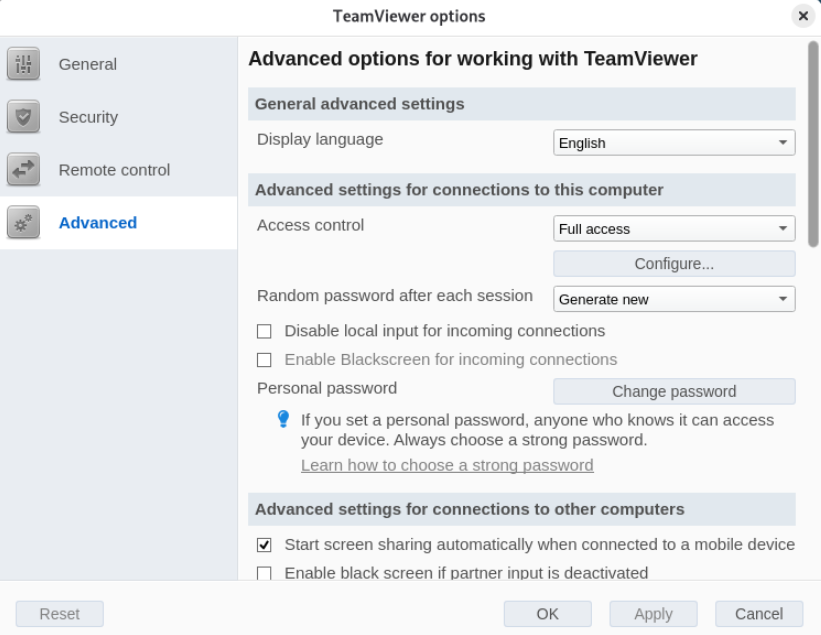The image size is (821, 635).
Task: Click the vertical scrollbar on the options panel
Action: pos(813,143)
